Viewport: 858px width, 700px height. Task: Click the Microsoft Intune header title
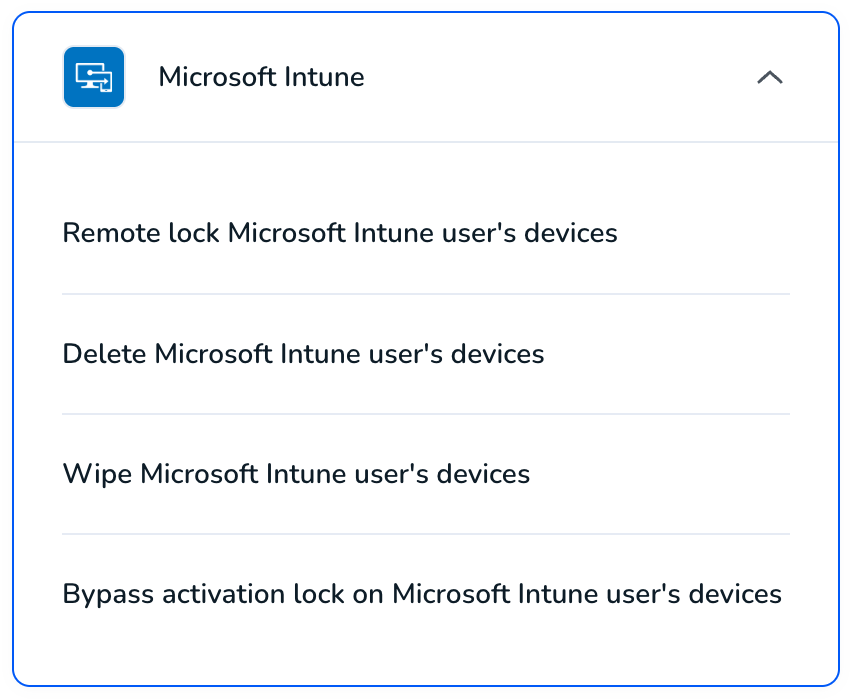262,77
